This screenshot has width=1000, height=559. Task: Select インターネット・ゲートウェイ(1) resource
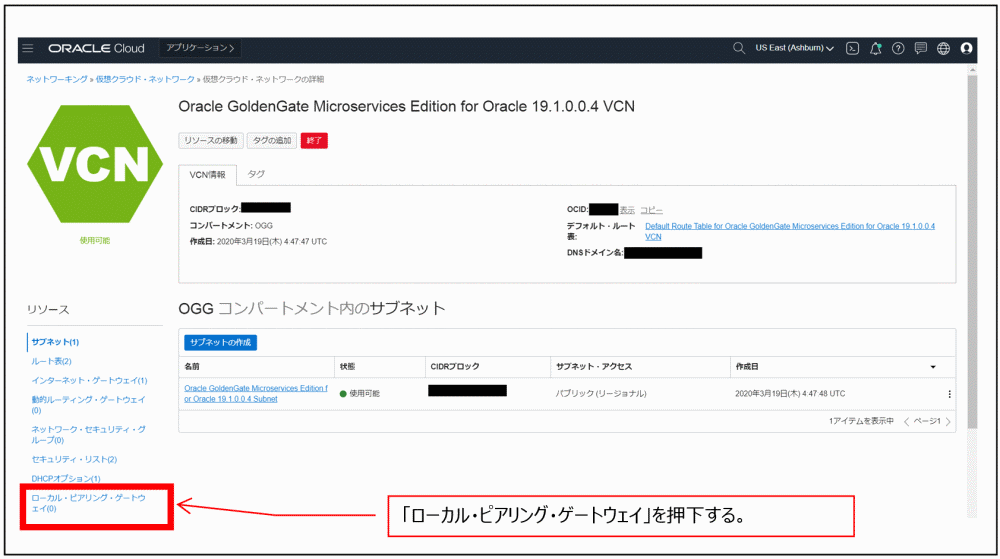[89, 381]
